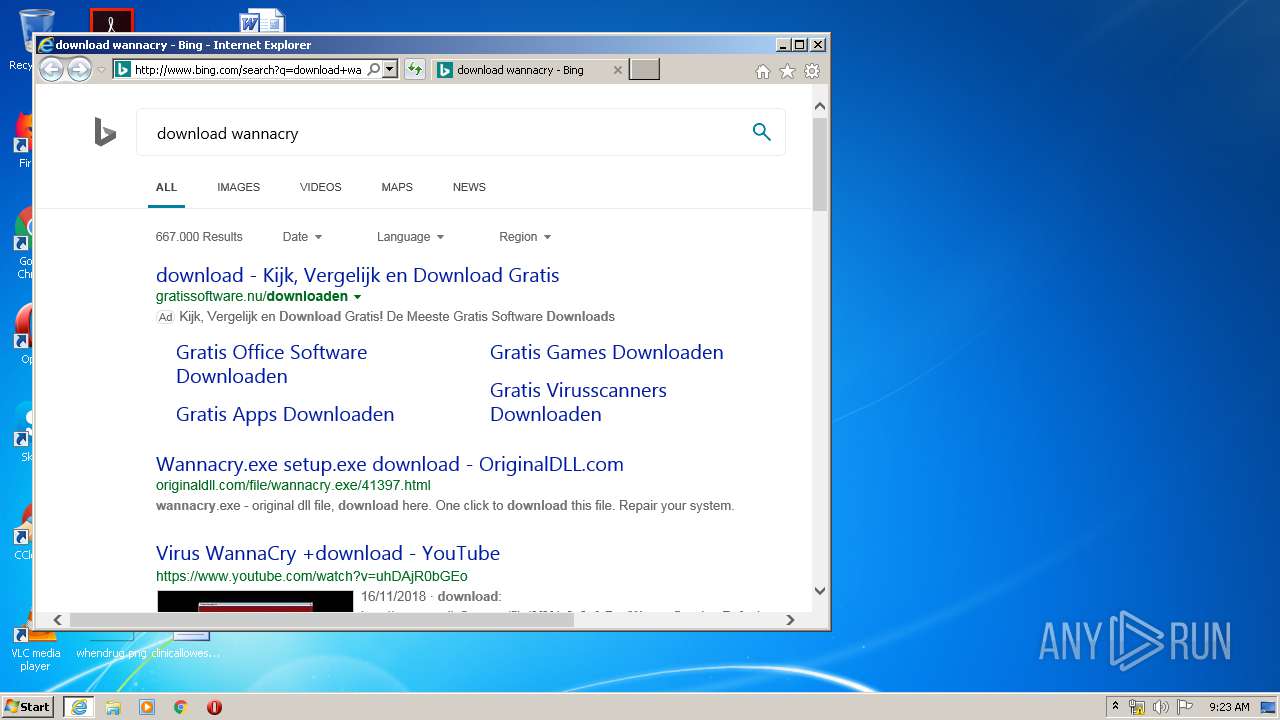Open 'Wannacry.exe setup.exe download - OriginalDLL.com' result
1280x720 pixels.
(x=390, y=464)
